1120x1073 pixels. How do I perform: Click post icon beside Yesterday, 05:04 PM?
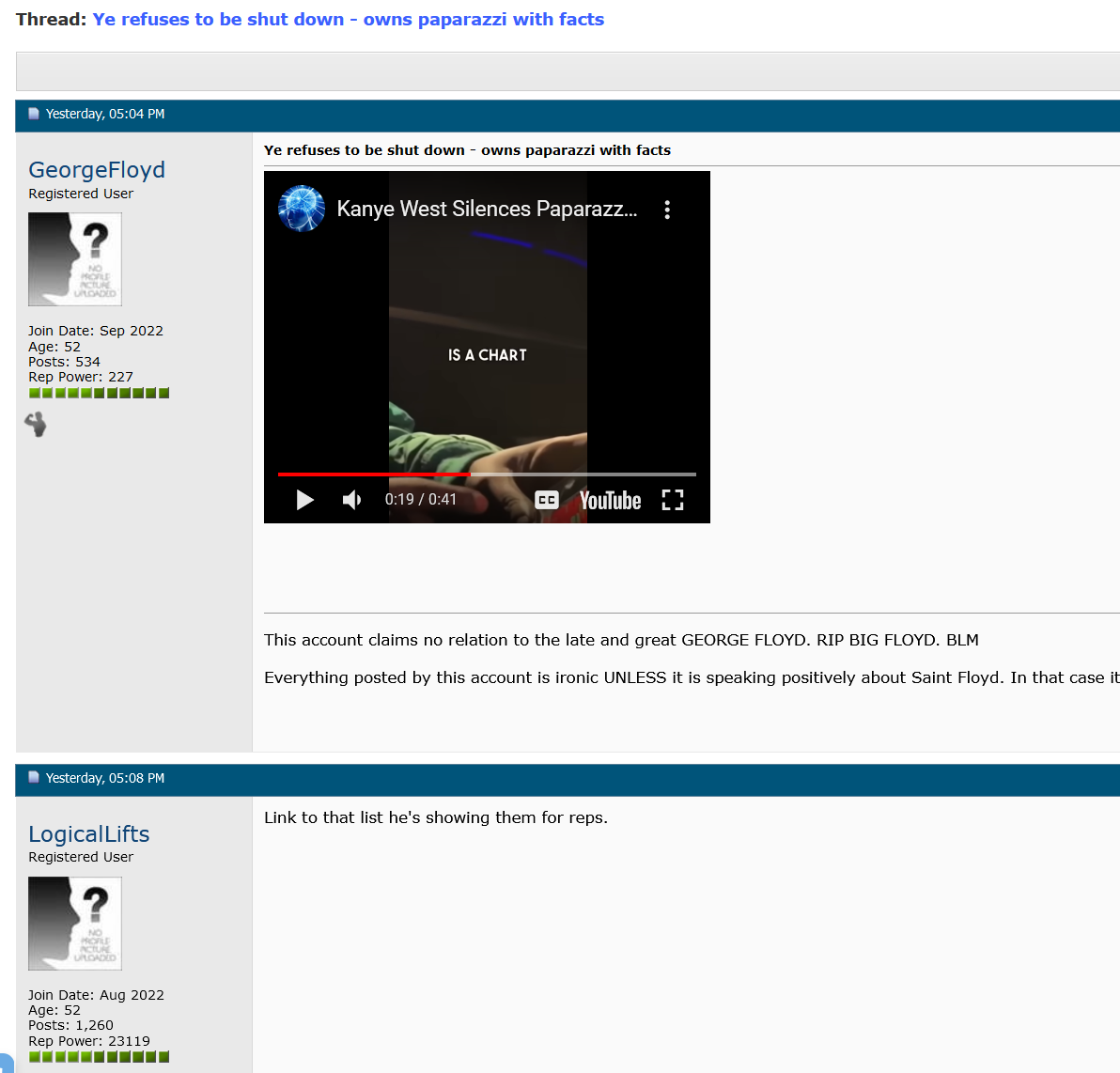click(x=34, y=114)
